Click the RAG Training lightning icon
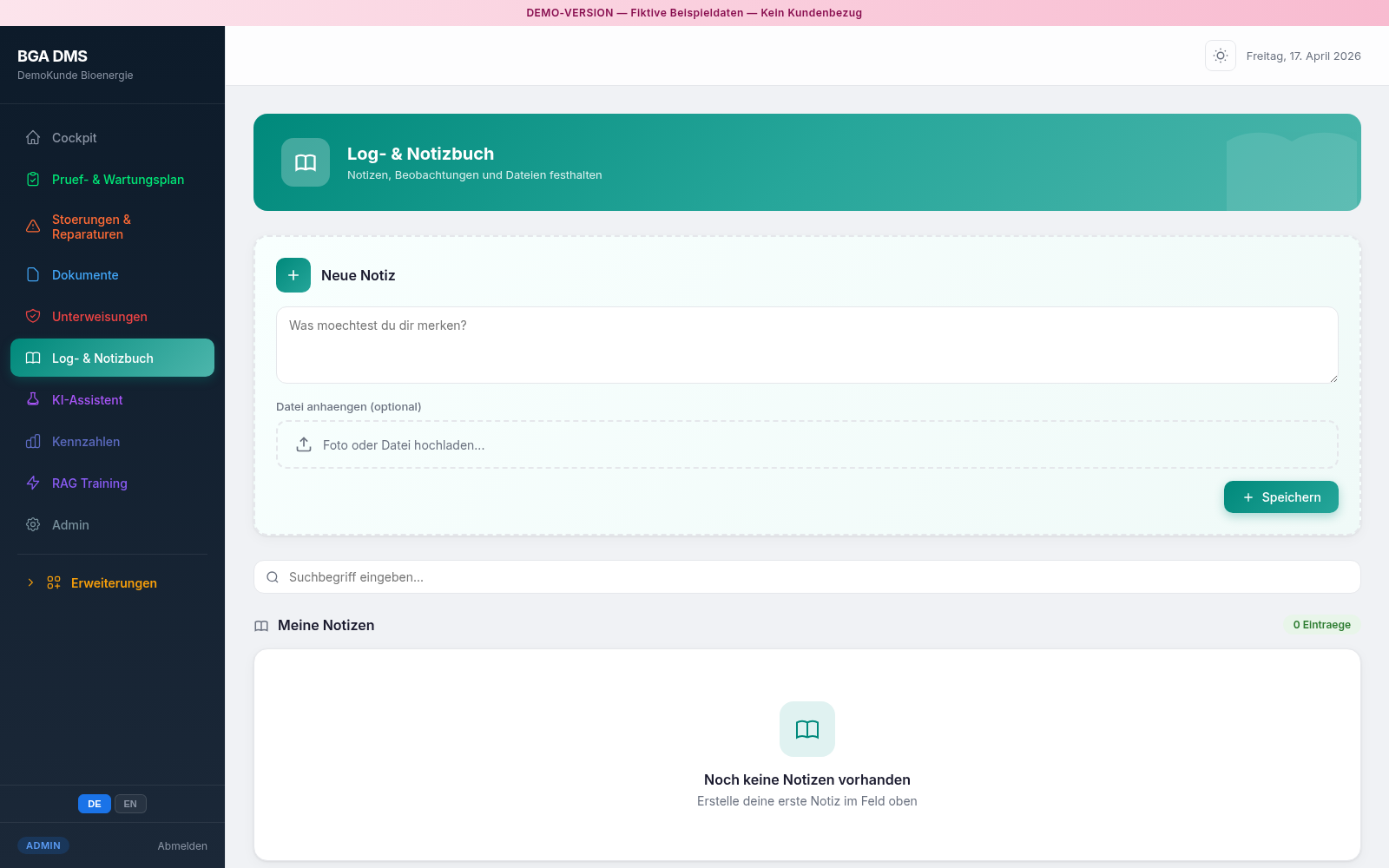This screenshot has width=1389, height=868. (33, 483)
